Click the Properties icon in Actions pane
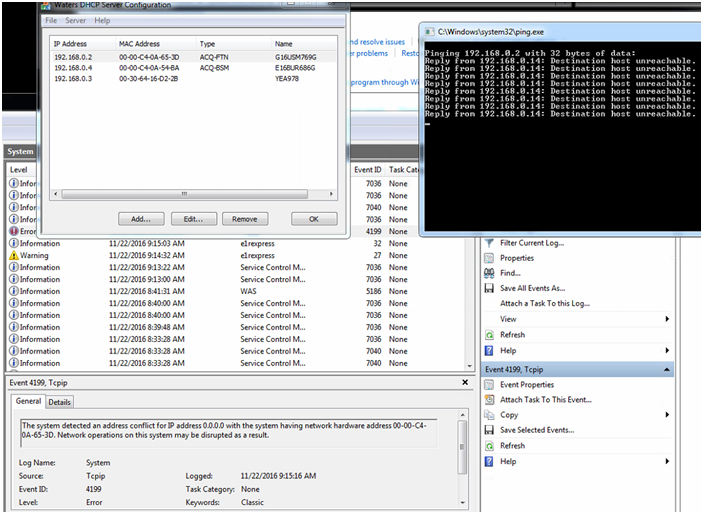The width and height of the screenshot is (703, 514). (x=489, y=258)
